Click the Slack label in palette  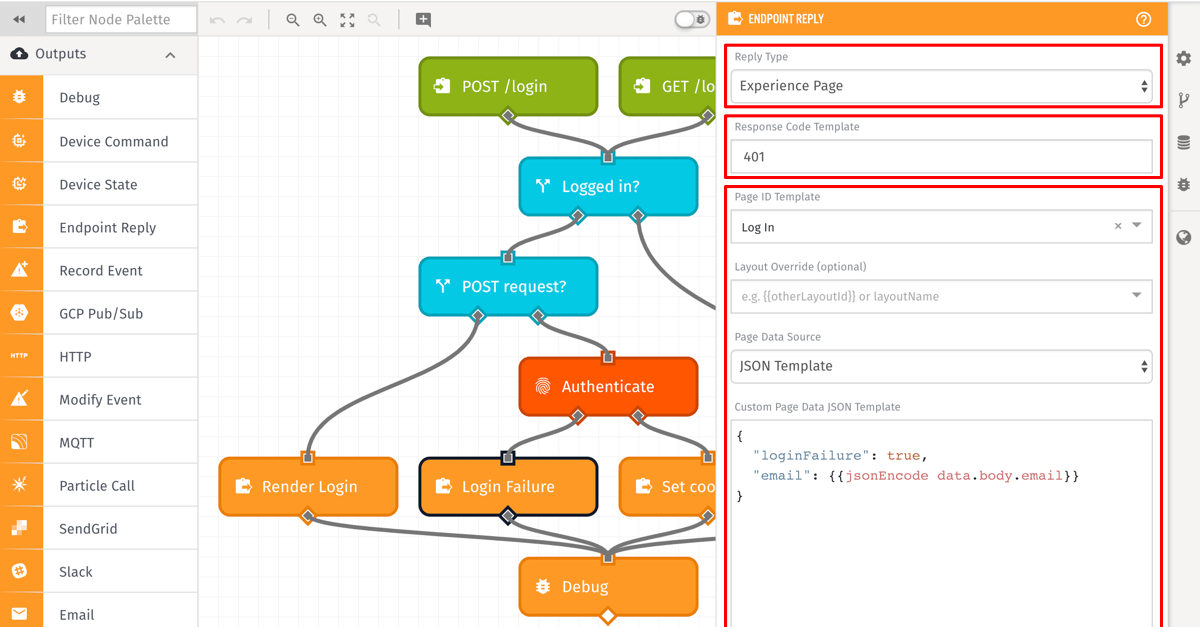click(76, 571)
